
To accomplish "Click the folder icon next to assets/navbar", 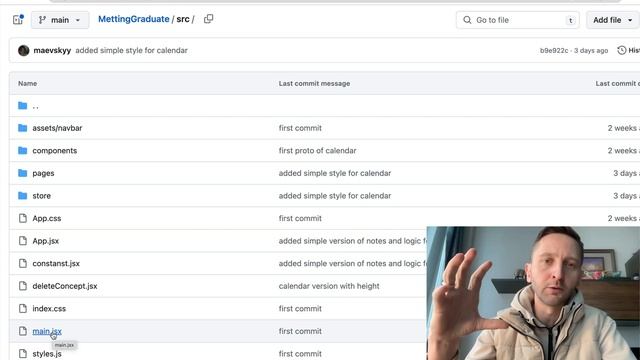I will (x=22, y=128).
